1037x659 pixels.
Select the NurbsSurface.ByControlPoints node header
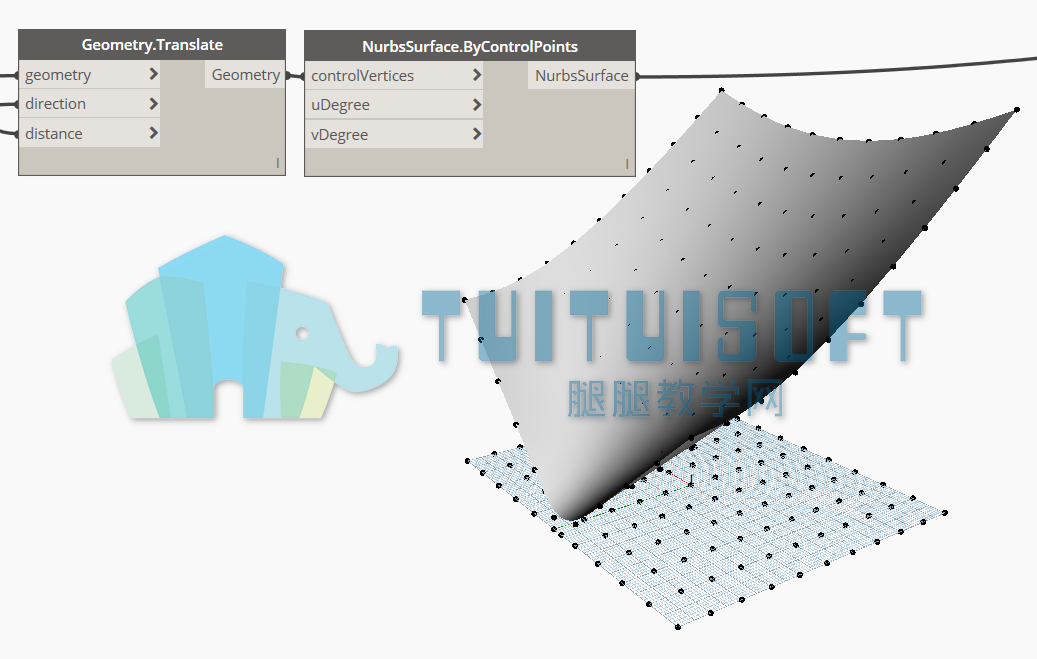point(469,46)
